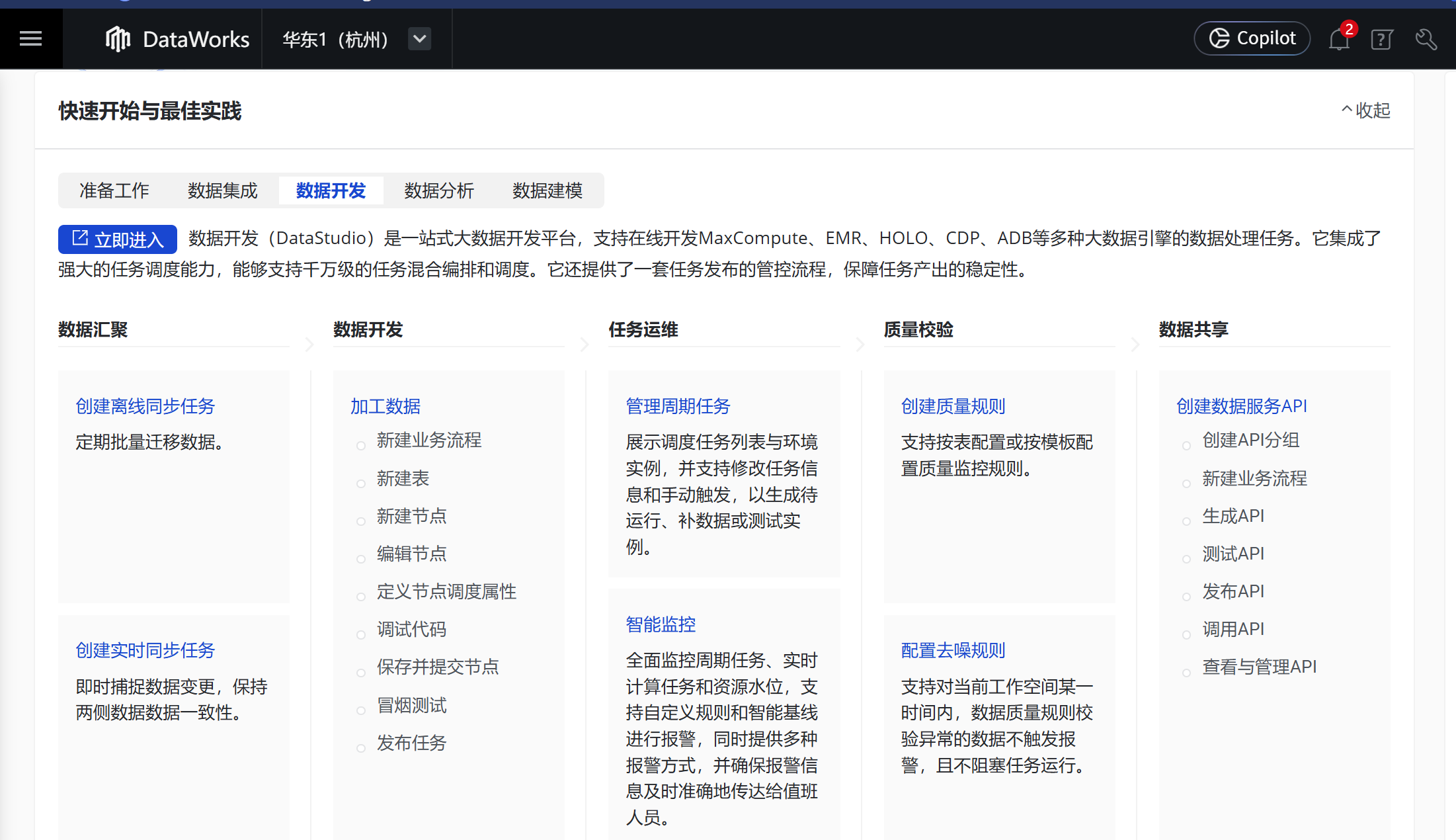Open the 华东1（杭州）region dropdown
Viewport: 1456px width, 840px height.
(419, 38)
